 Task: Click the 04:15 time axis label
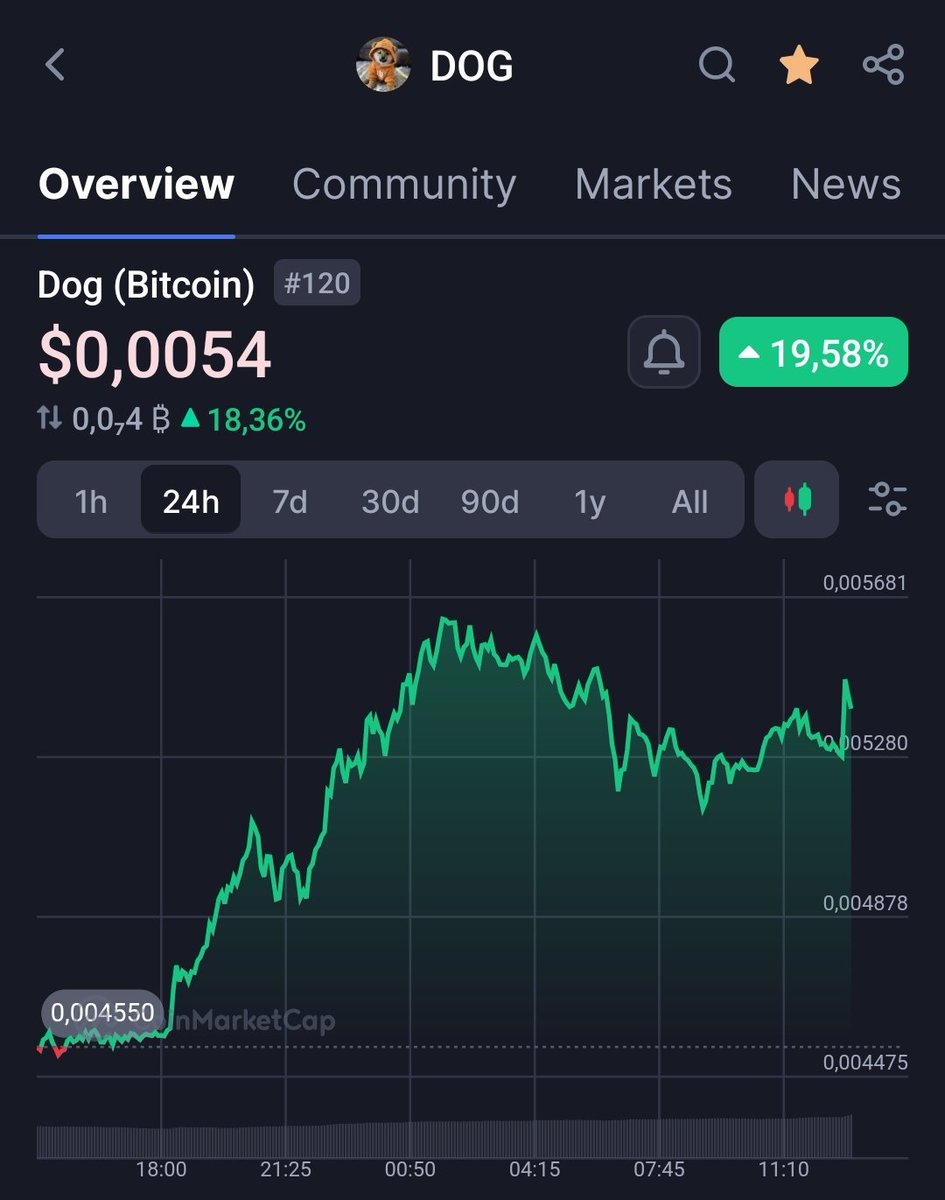pyautogui.click(x=534, y=1169)
